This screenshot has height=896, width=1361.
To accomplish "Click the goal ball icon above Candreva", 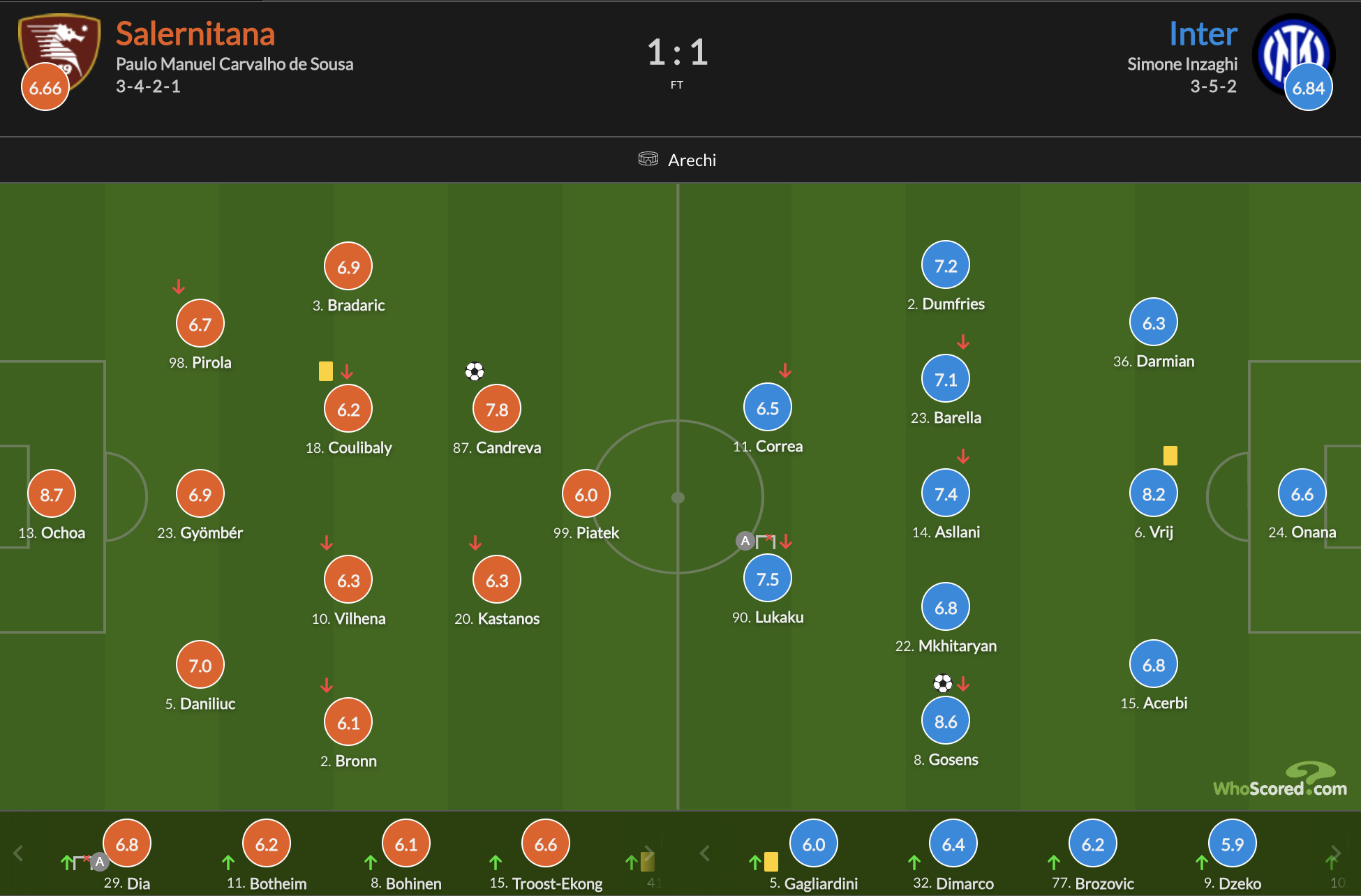I will click(475, 371).
